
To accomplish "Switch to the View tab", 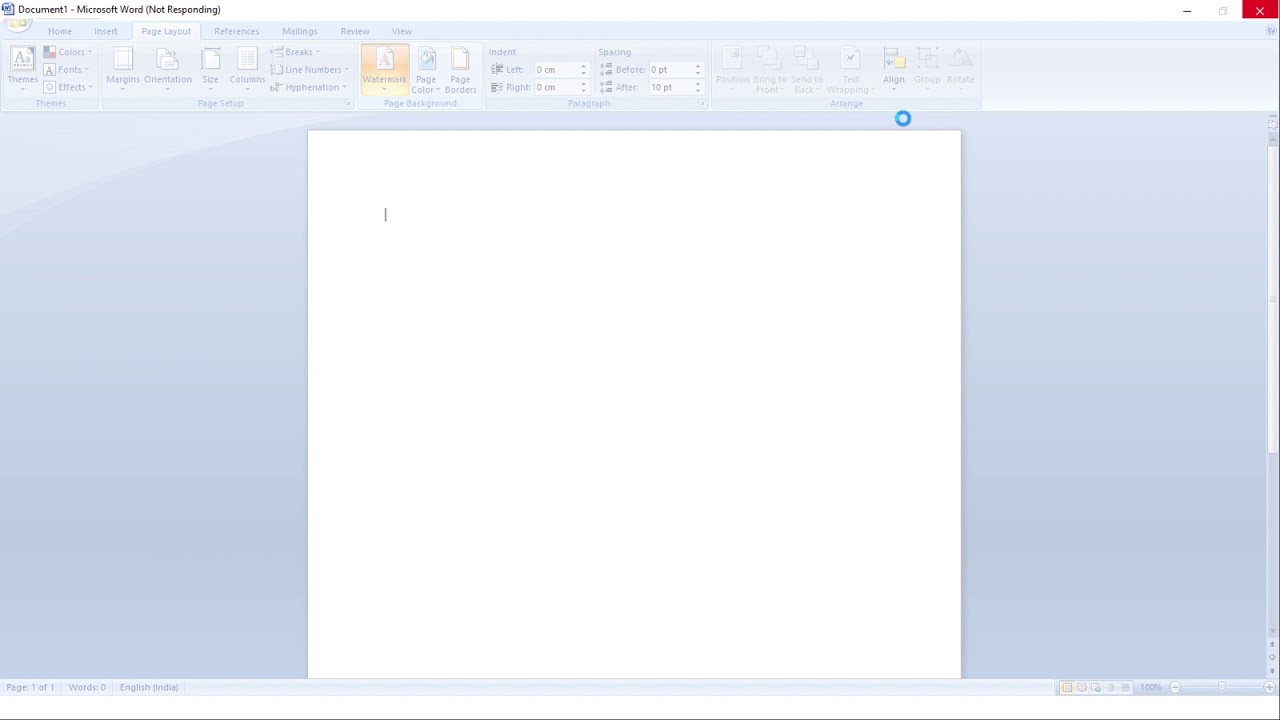I will pos(402,31).
